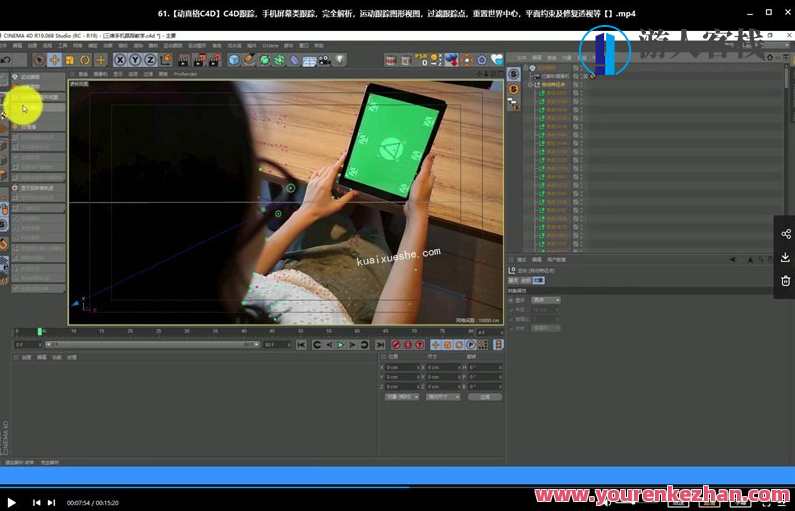Open the material manager Create menu

point(26,357)
